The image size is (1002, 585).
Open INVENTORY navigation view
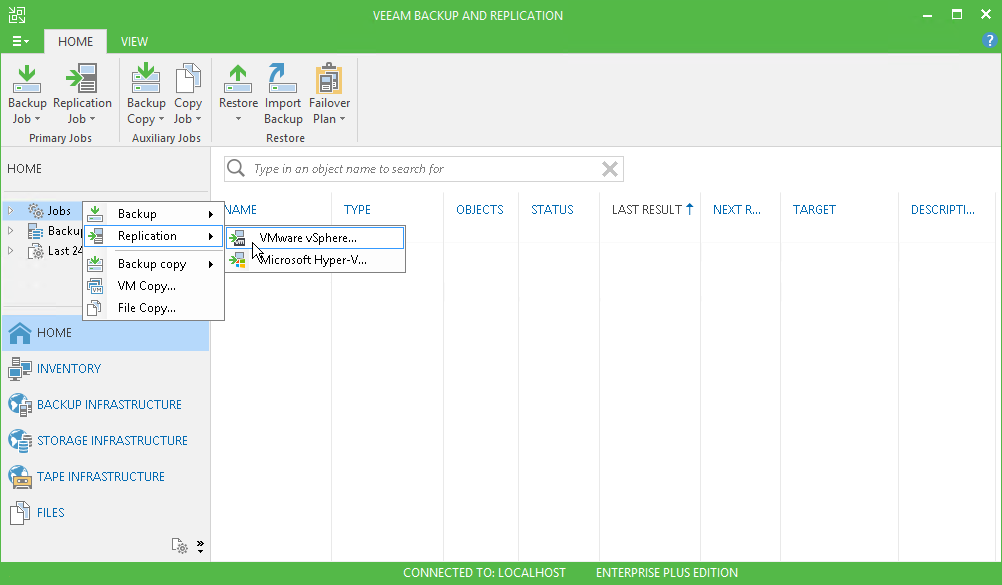(105, 369)
